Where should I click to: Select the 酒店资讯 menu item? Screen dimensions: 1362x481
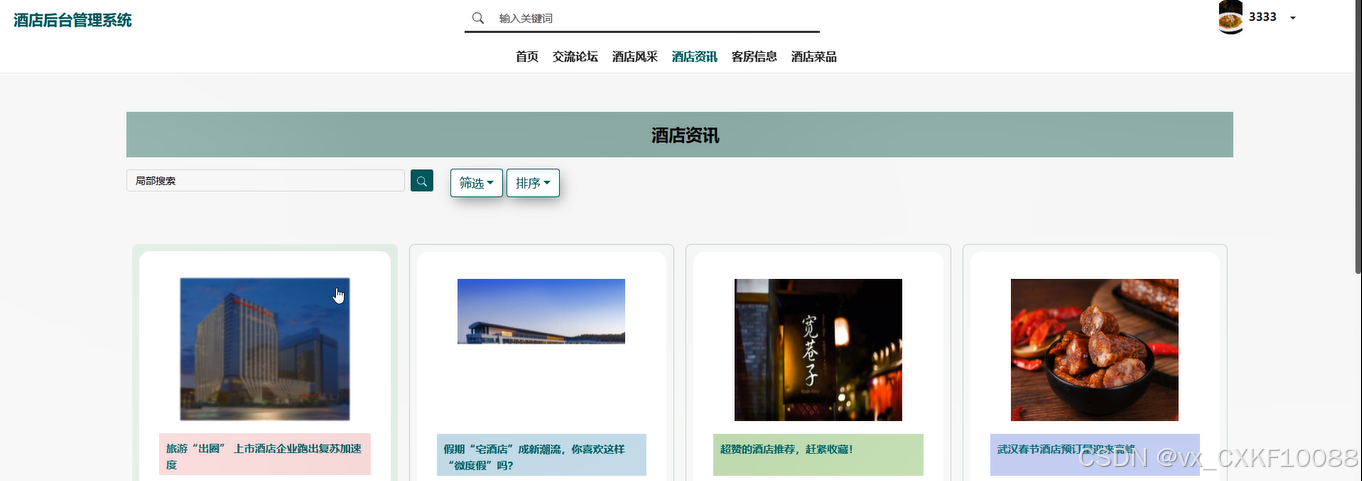coord(695,57)
